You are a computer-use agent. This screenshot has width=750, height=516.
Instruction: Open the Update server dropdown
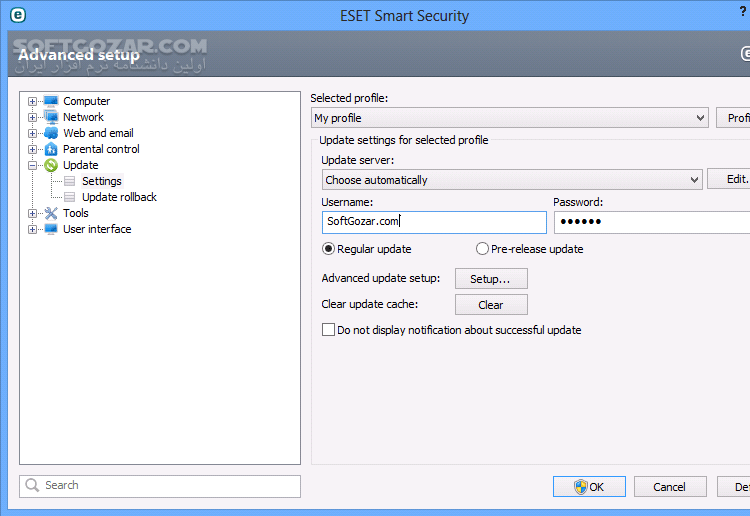[512, 180]
